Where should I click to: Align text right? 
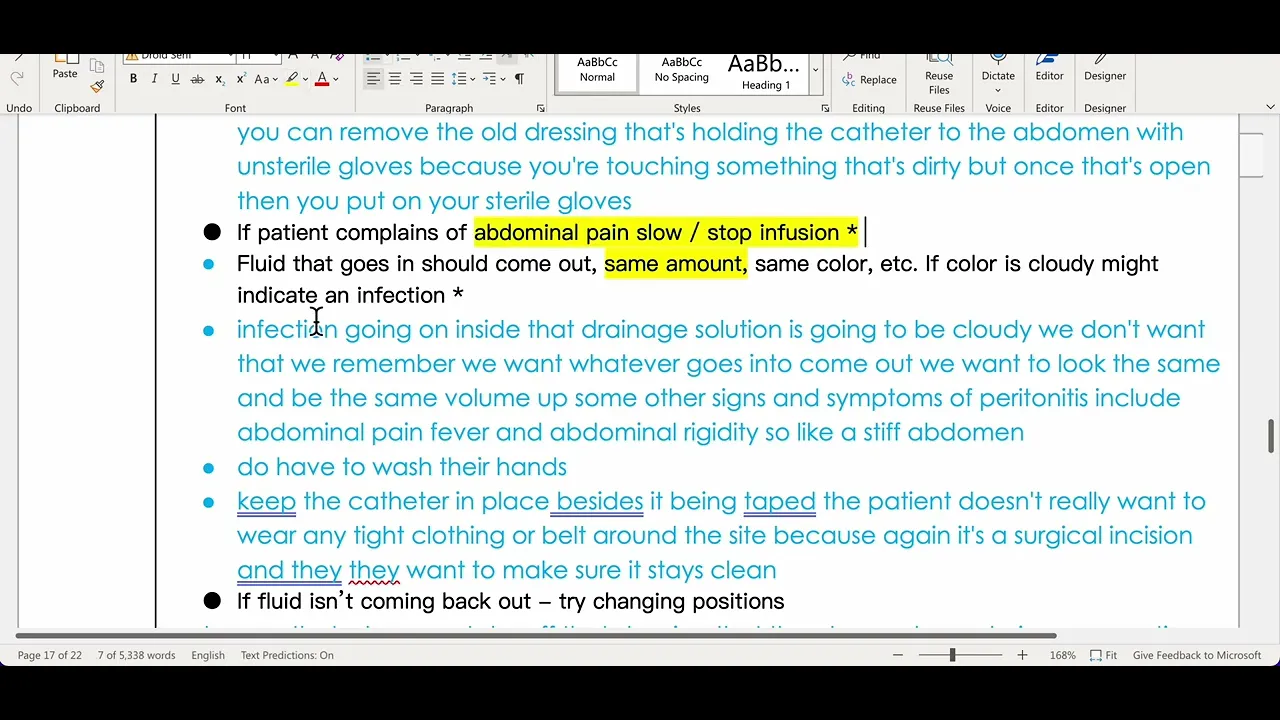click(416, 79)
